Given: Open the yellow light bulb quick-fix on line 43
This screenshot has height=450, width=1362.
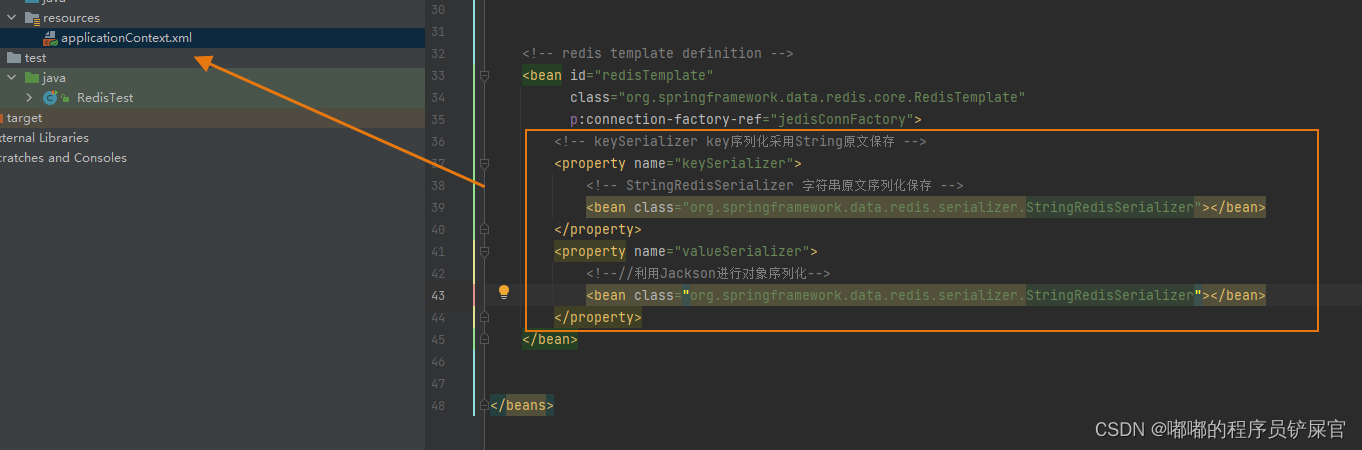Looking at the screenshot, I should pos(504,292).
